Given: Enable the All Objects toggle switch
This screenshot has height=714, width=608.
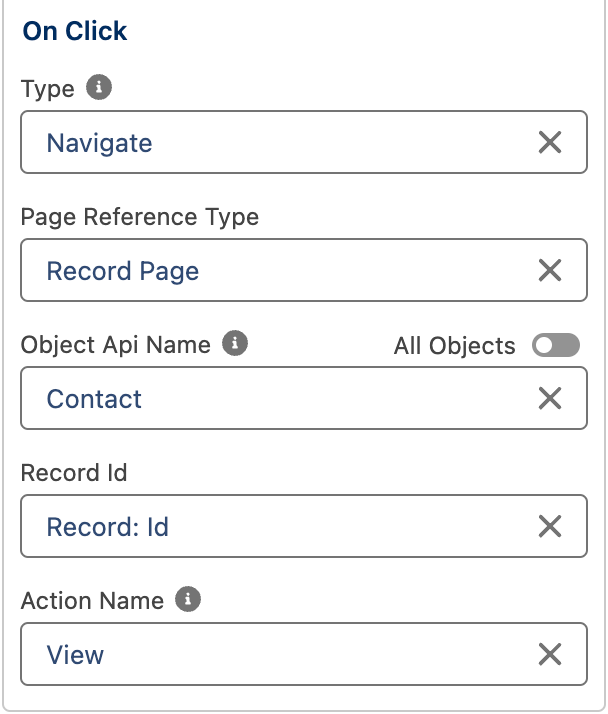Looking at the screenshot, I should (556, 346).
